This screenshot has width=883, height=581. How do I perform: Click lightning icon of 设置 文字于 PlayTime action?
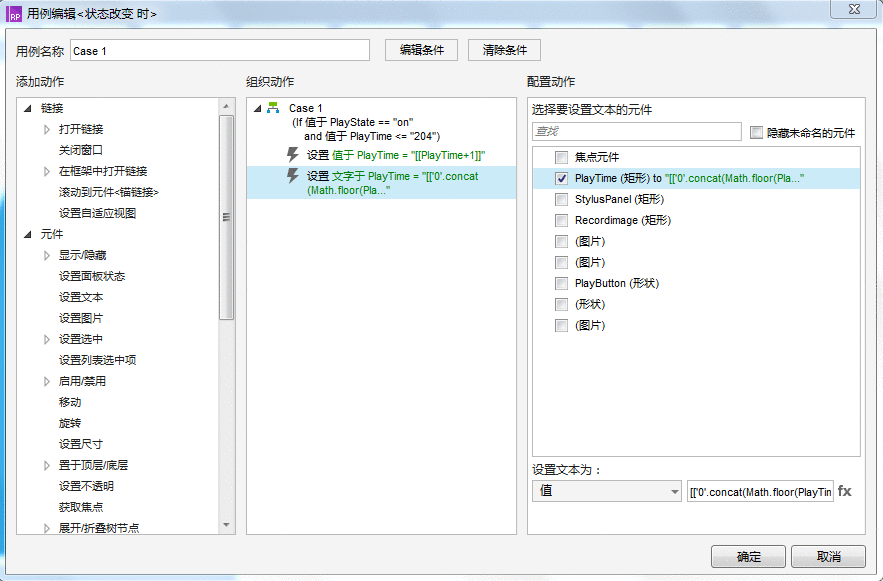(x=292, y=176)
